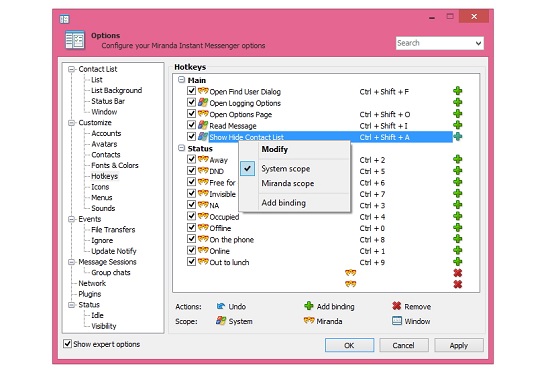Add binding for Open Logging Options row
The height and width of the screenshot is (385, 550).
457,102
